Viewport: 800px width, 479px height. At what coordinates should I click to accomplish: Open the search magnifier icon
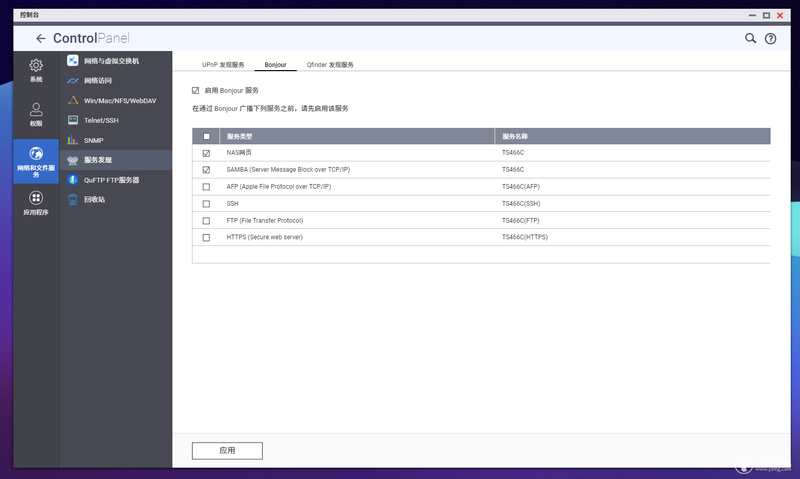[750, 38]
